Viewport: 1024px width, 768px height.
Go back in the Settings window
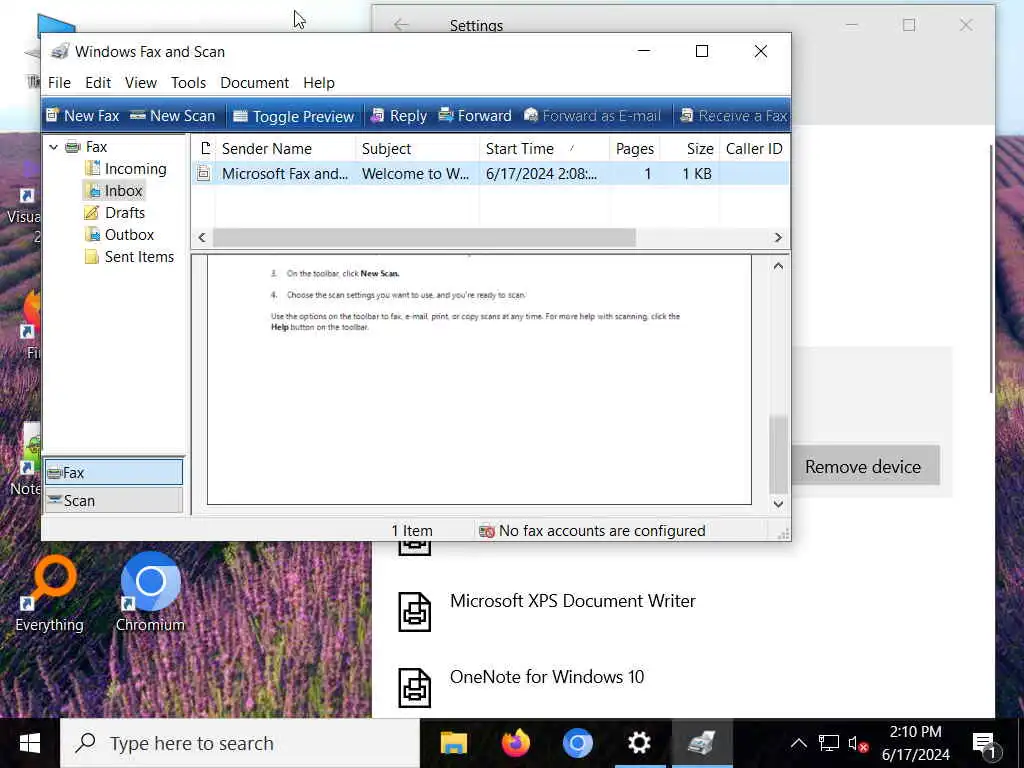pyautogui.click(x=401, y=25)
